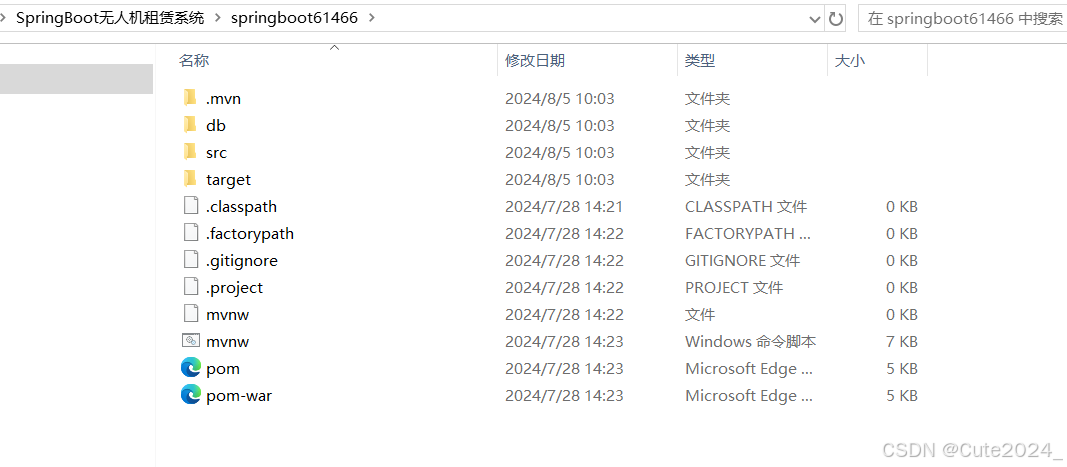Screen dimensions: 1067x467
Task: Click 文件 type cell of mvnw
Action: (x=700, y=315)
